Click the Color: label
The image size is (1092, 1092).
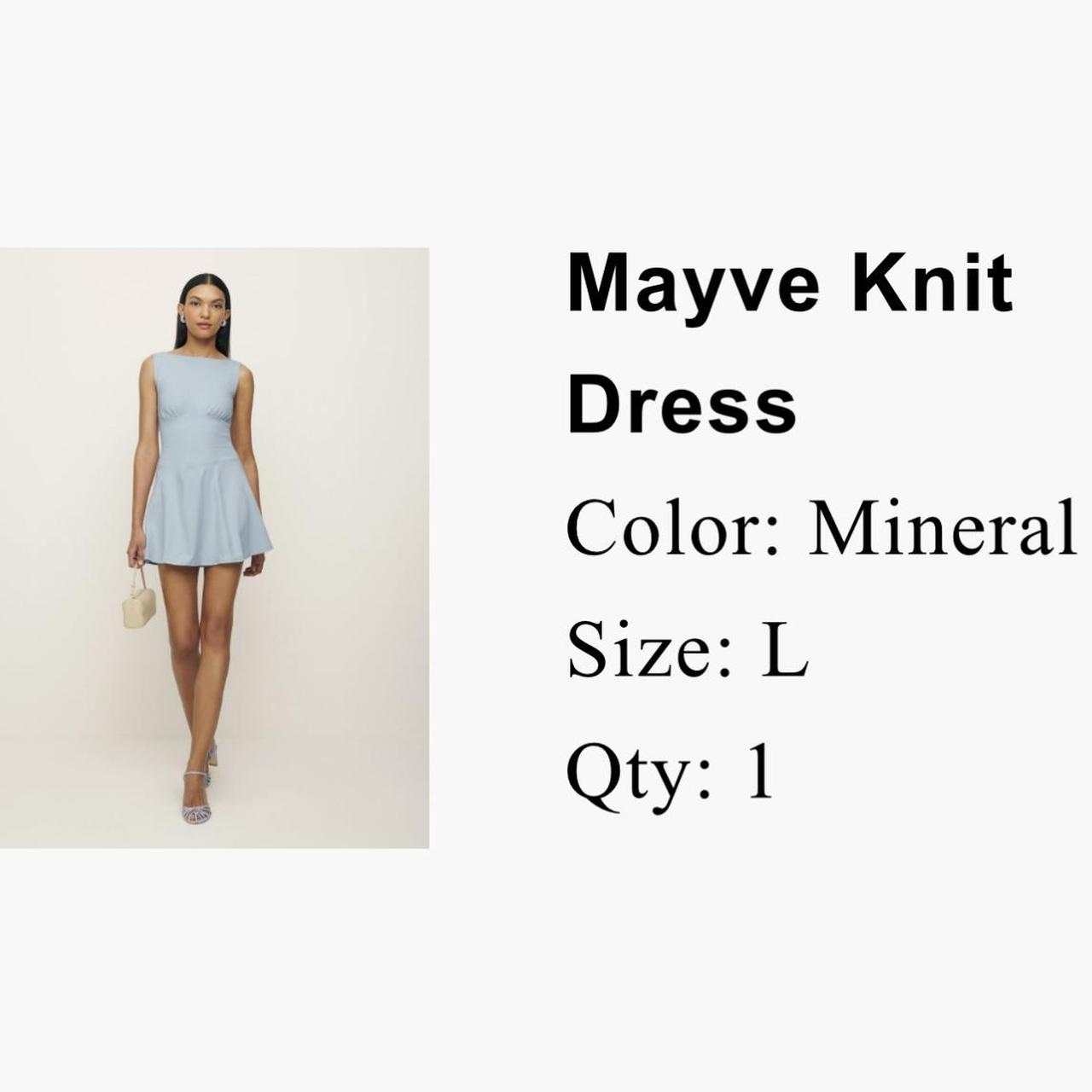[673, 528]
